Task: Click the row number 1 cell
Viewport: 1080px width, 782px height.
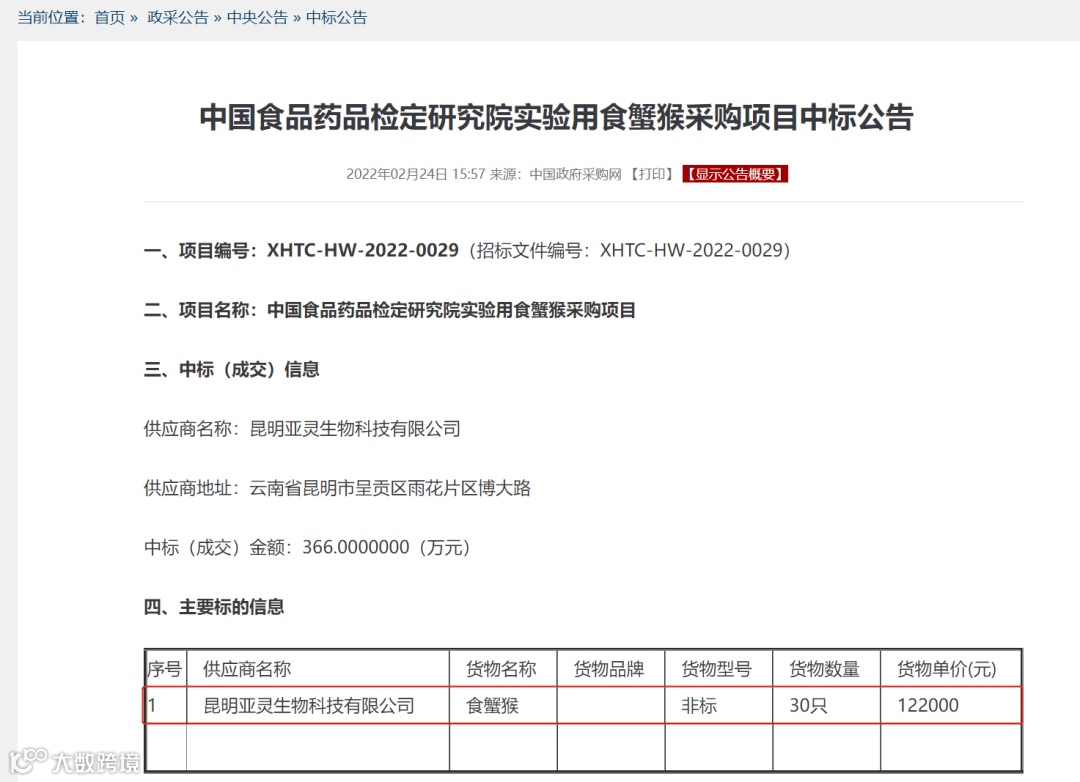Action: pyautogui.click(x=165, y=706)
